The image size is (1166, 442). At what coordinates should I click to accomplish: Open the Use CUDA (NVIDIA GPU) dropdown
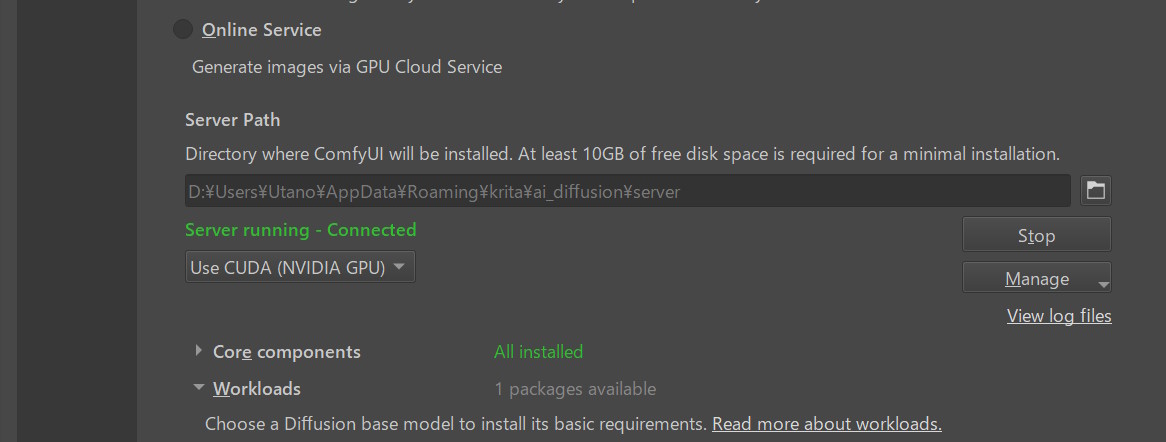(300, 267)
